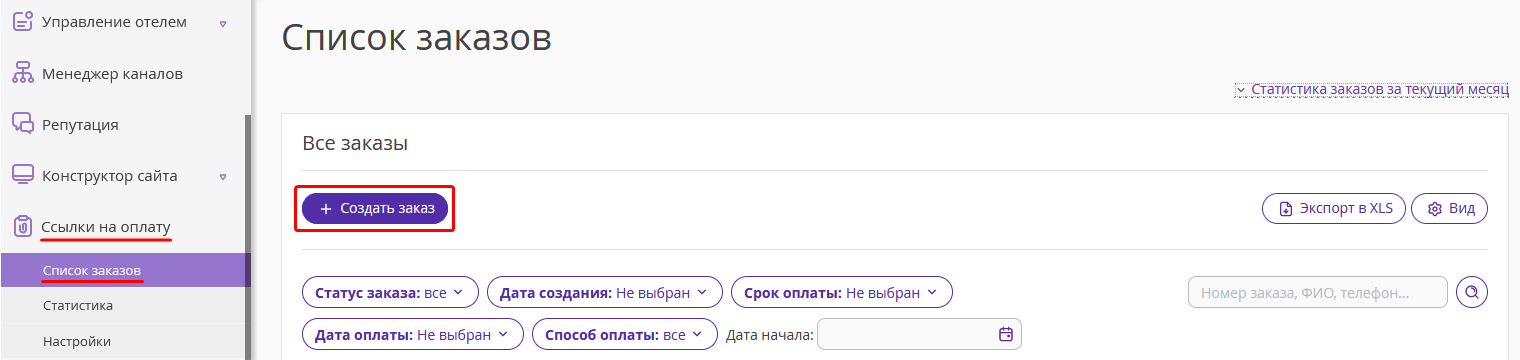Image resolution: width=1520 pixels, height=360 pixels.
Task: Click the Список заказов page title
Action: [x=417, y=38]
